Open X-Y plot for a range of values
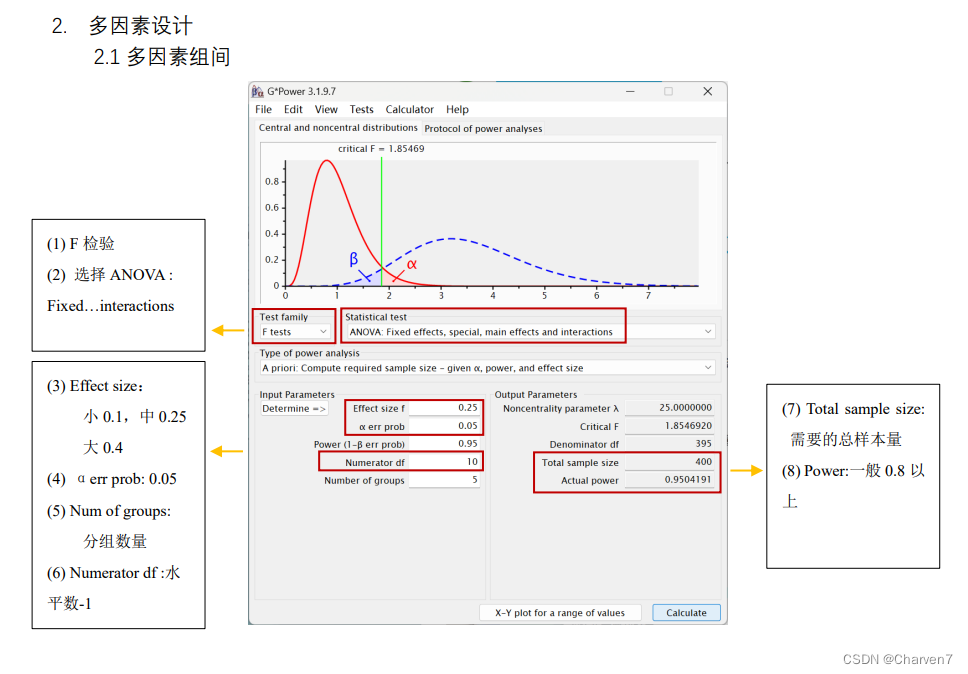The width and height of the screenshot is (968, 674). pos(560,612)
